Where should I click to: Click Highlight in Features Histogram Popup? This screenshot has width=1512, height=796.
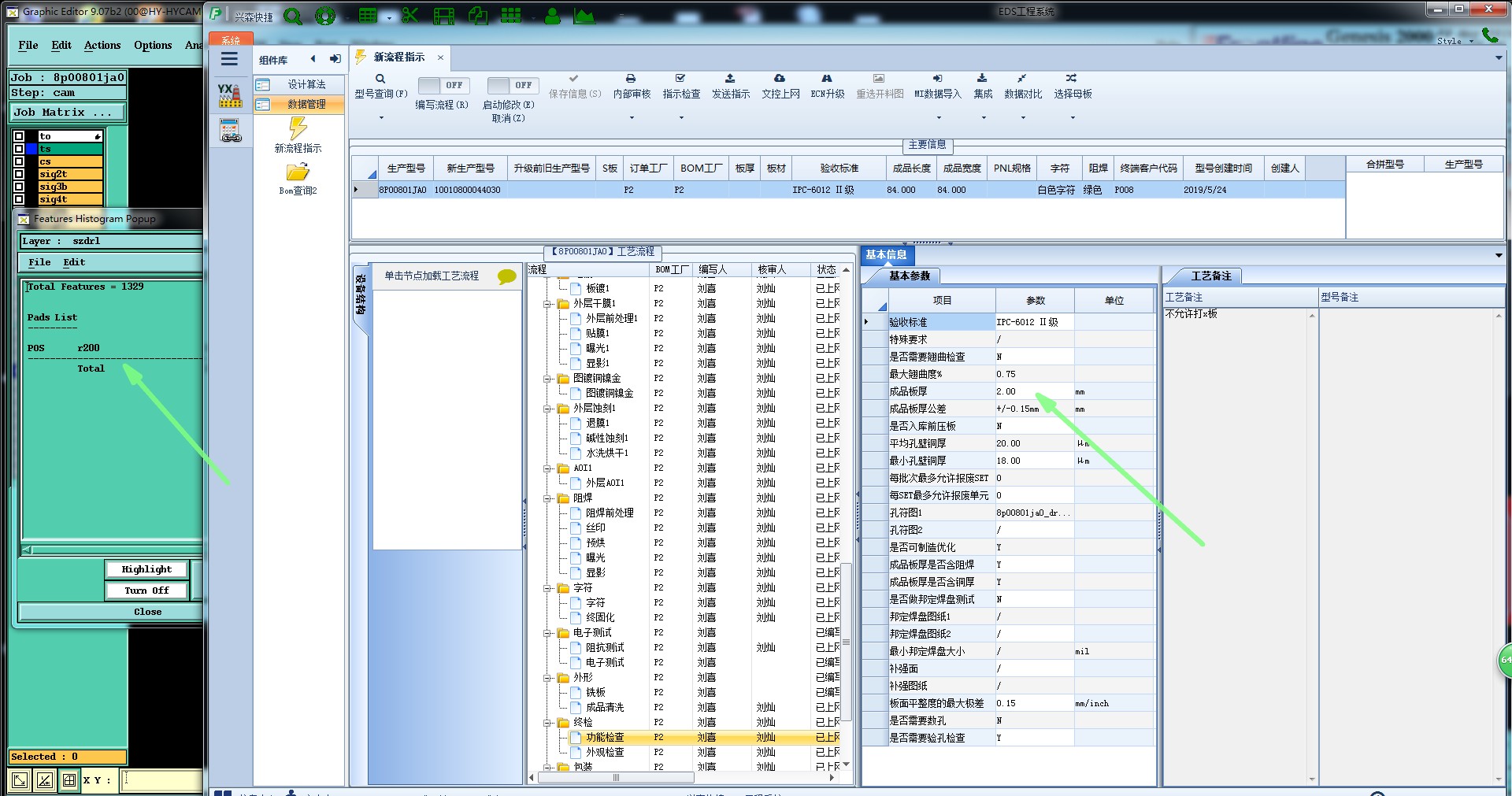(146, 569)
